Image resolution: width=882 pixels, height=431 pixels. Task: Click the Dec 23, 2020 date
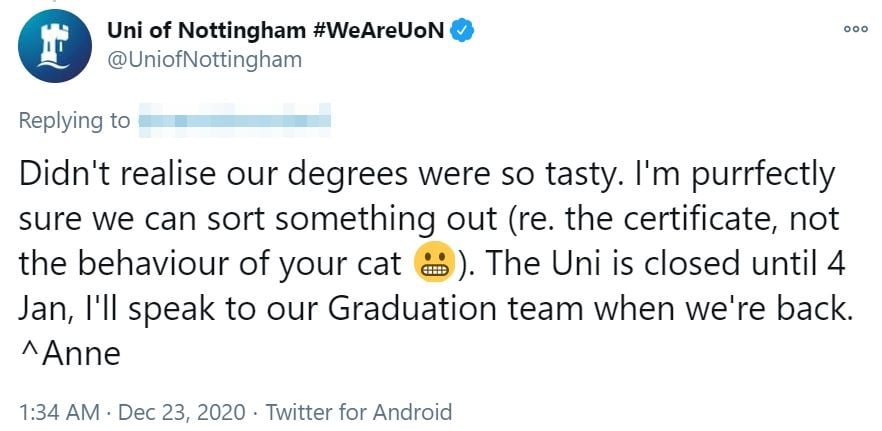point(184,411)
